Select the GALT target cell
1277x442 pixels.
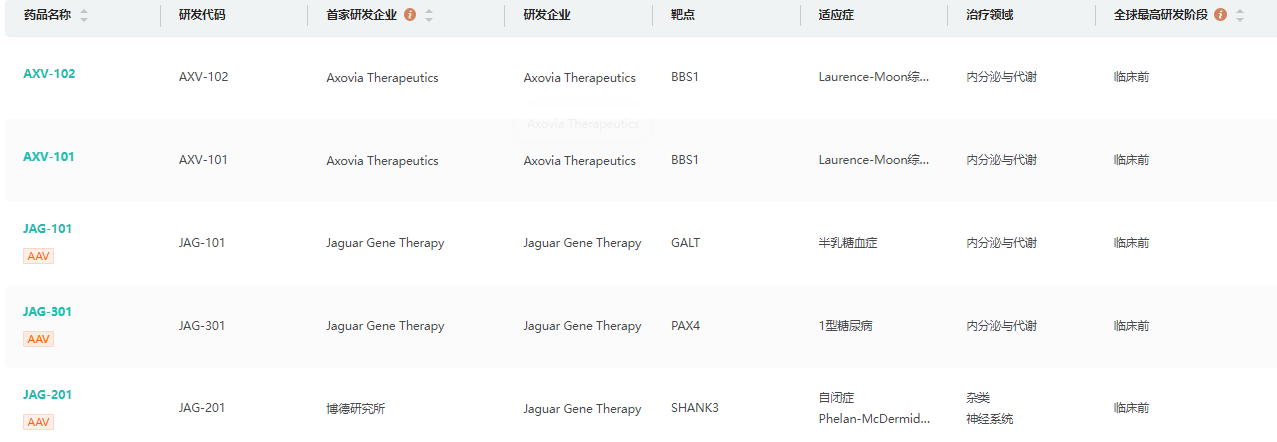point(686,243)
